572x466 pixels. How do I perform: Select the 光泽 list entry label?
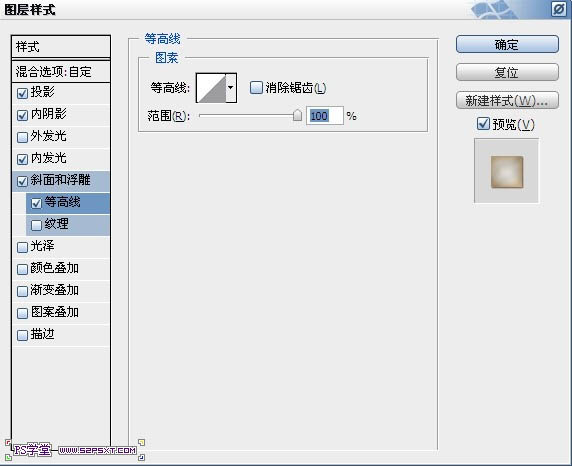click(x=42, y=246)
